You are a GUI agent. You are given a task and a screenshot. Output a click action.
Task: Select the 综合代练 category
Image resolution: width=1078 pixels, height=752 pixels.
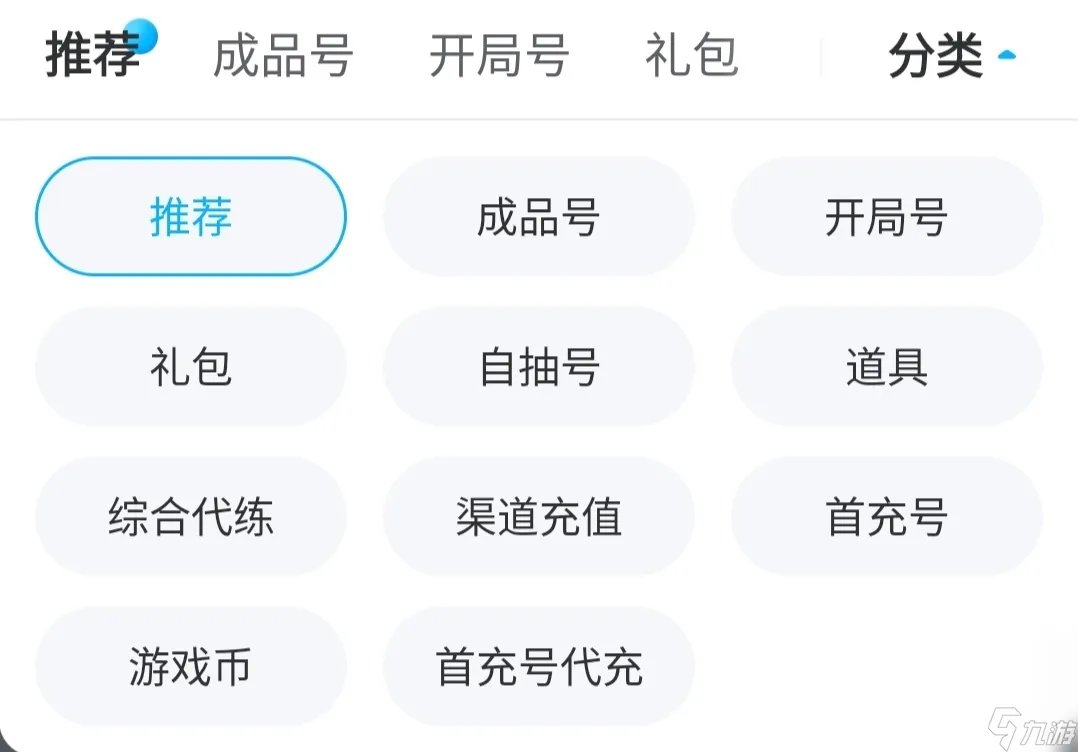[x=190, y=517]
